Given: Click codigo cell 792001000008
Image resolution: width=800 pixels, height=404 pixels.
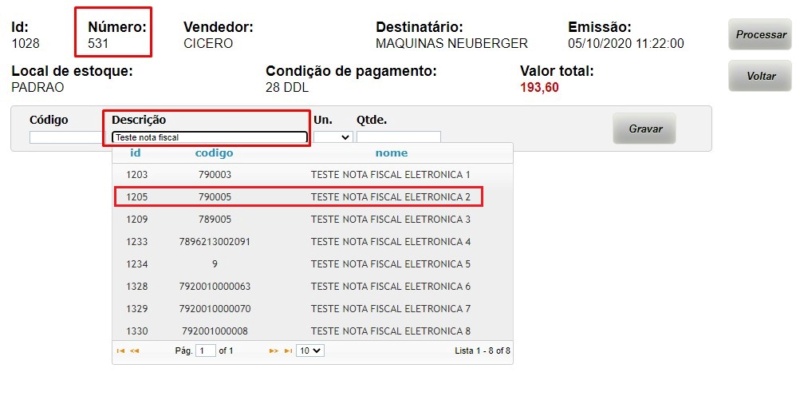Looking at the screenshot, I should coord(215,331).
